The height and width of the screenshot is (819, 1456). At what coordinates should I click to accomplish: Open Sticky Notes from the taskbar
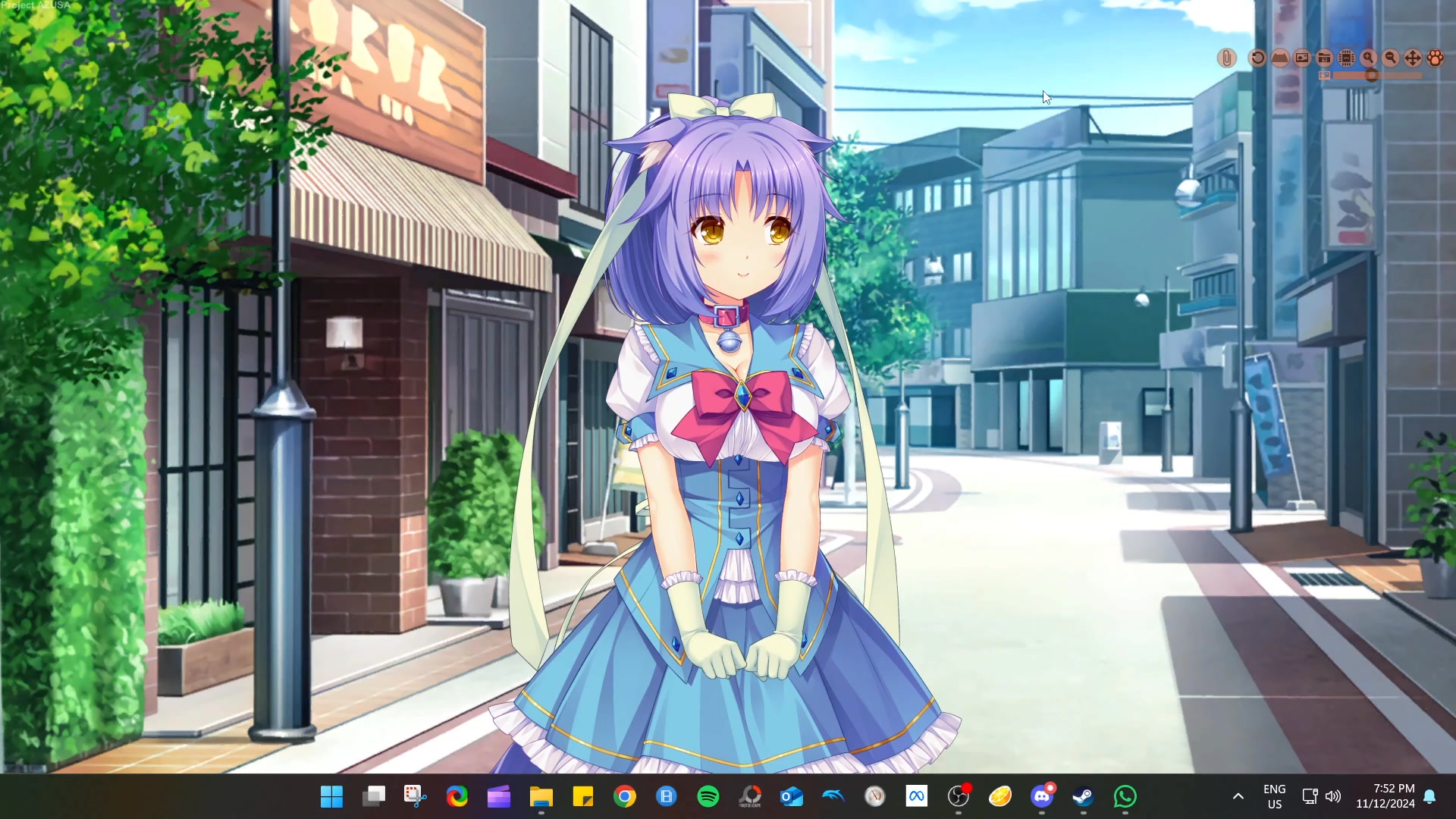coord(583,796)
